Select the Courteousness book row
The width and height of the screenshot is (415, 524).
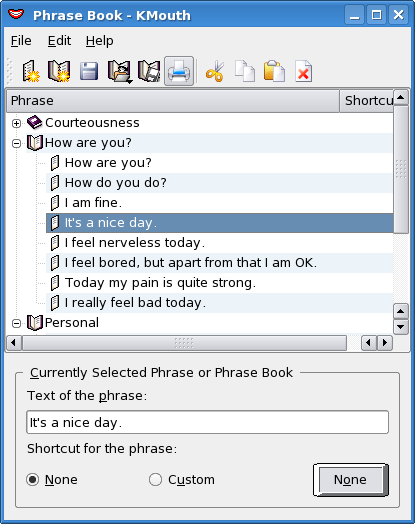pos(209,123)
